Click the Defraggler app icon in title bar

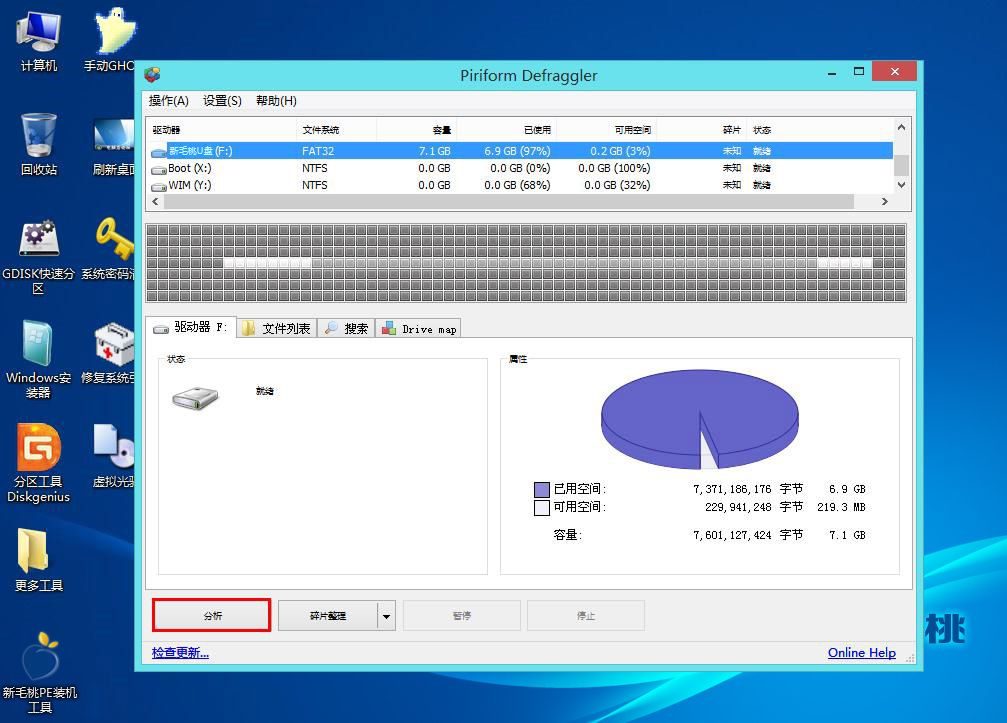(x=152, y=75)
